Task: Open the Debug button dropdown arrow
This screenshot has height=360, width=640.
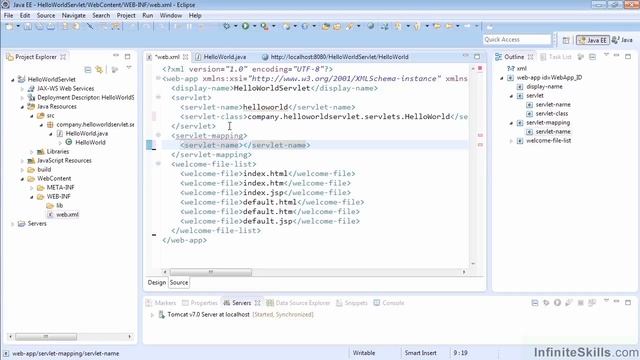Action: [x=236, y=26]
